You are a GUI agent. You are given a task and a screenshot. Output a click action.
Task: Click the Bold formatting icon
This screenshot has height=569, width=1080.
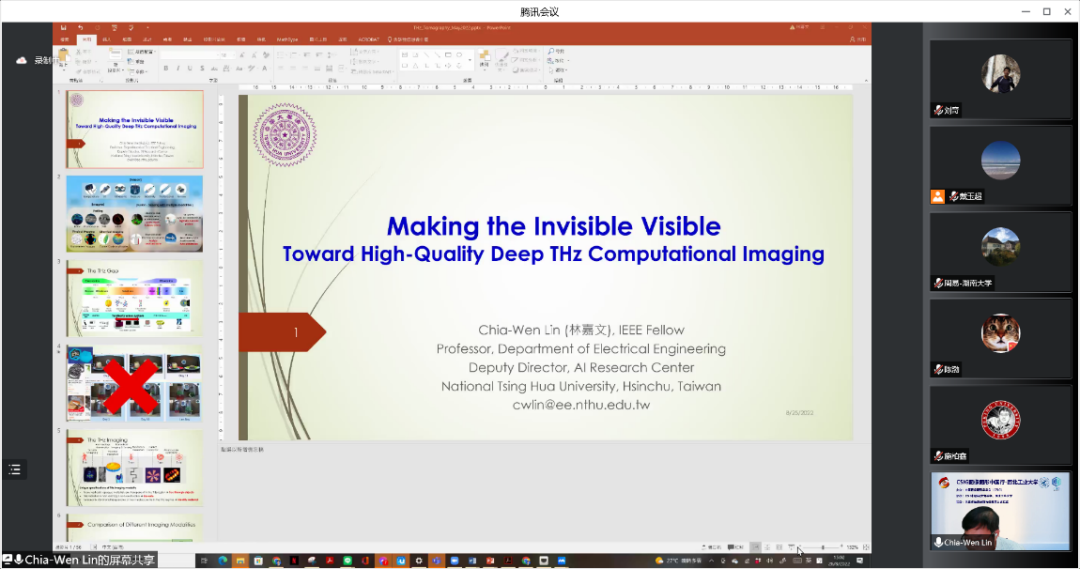point(165,69)
